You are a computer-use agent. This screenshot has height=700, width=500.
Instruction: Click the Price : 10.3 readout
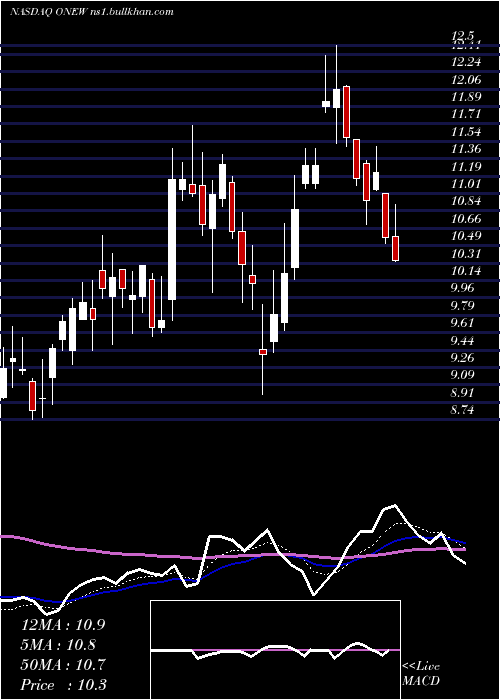[64, 685]
